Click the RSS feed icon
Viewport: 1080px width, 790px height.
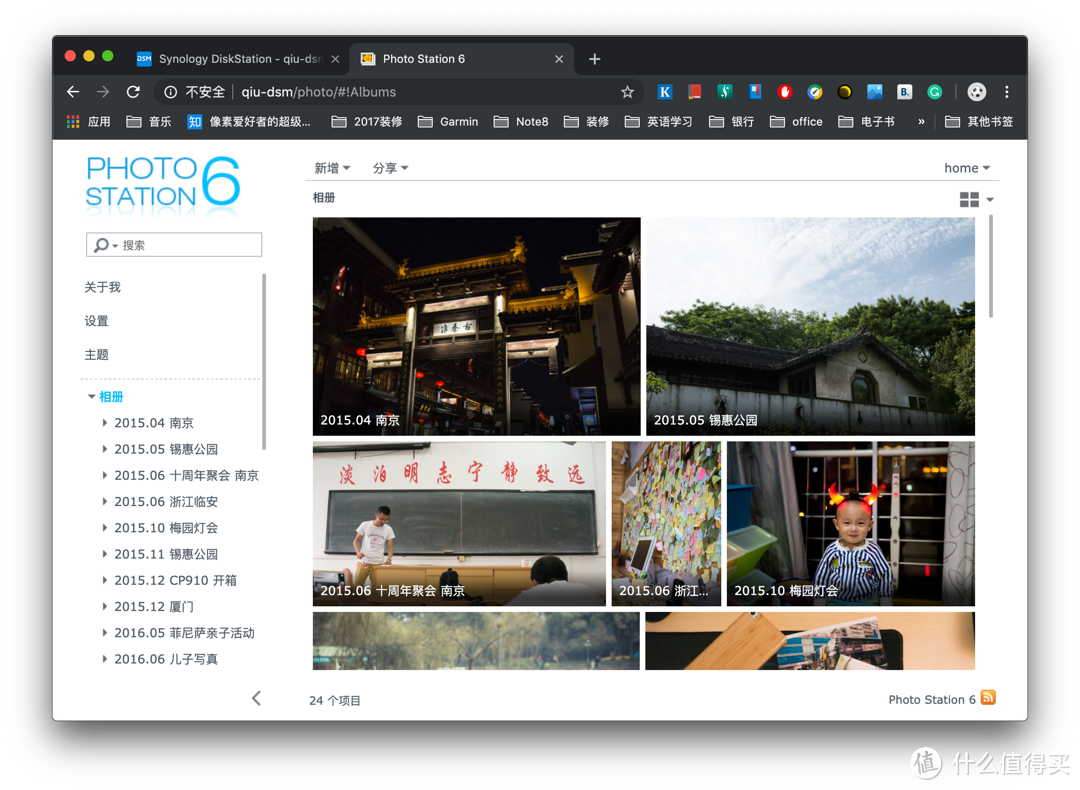[x=988, y=698]
